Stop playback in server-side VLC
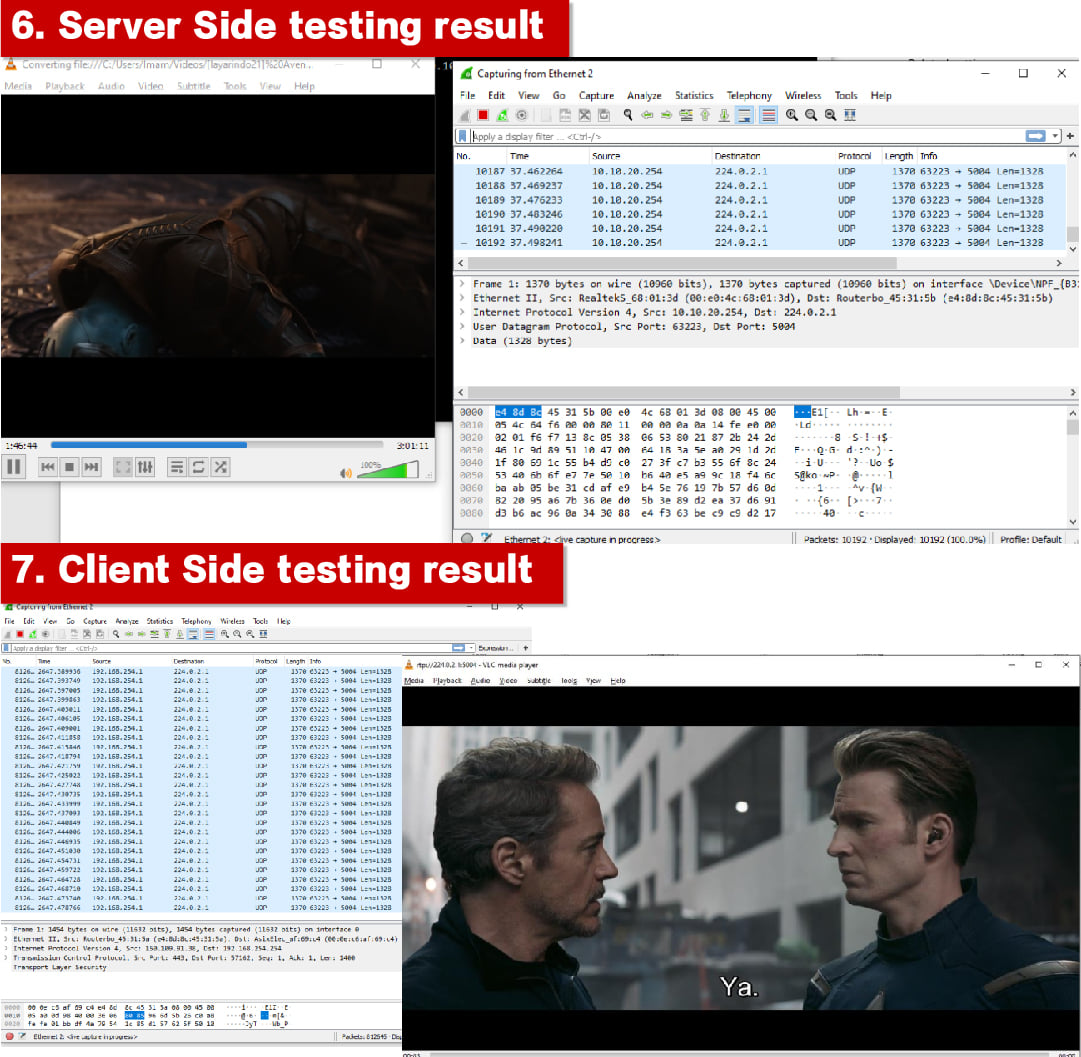Viewport: 1081px width, 1057px height. coord(69,467)
